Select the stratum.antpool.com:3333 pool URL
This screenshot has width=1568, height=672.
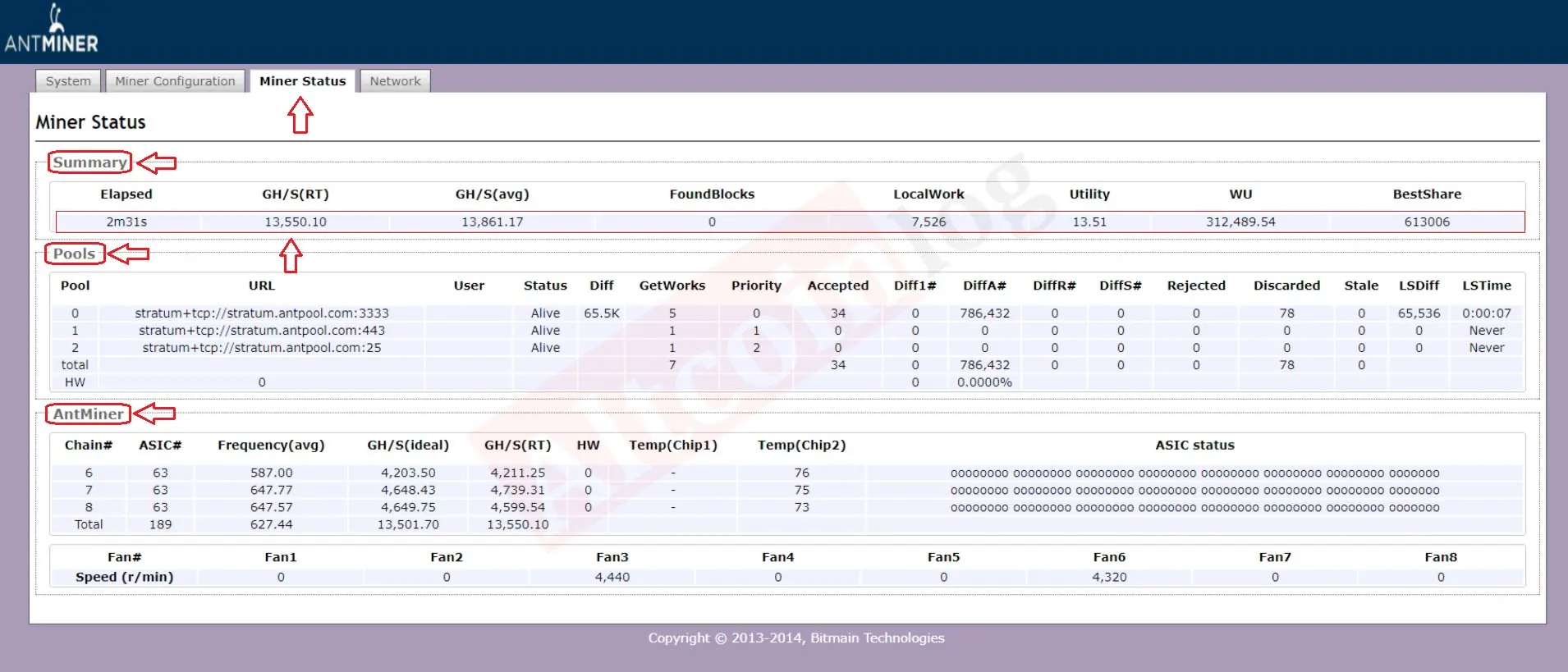pyautogui.click(x=262, y=313)
